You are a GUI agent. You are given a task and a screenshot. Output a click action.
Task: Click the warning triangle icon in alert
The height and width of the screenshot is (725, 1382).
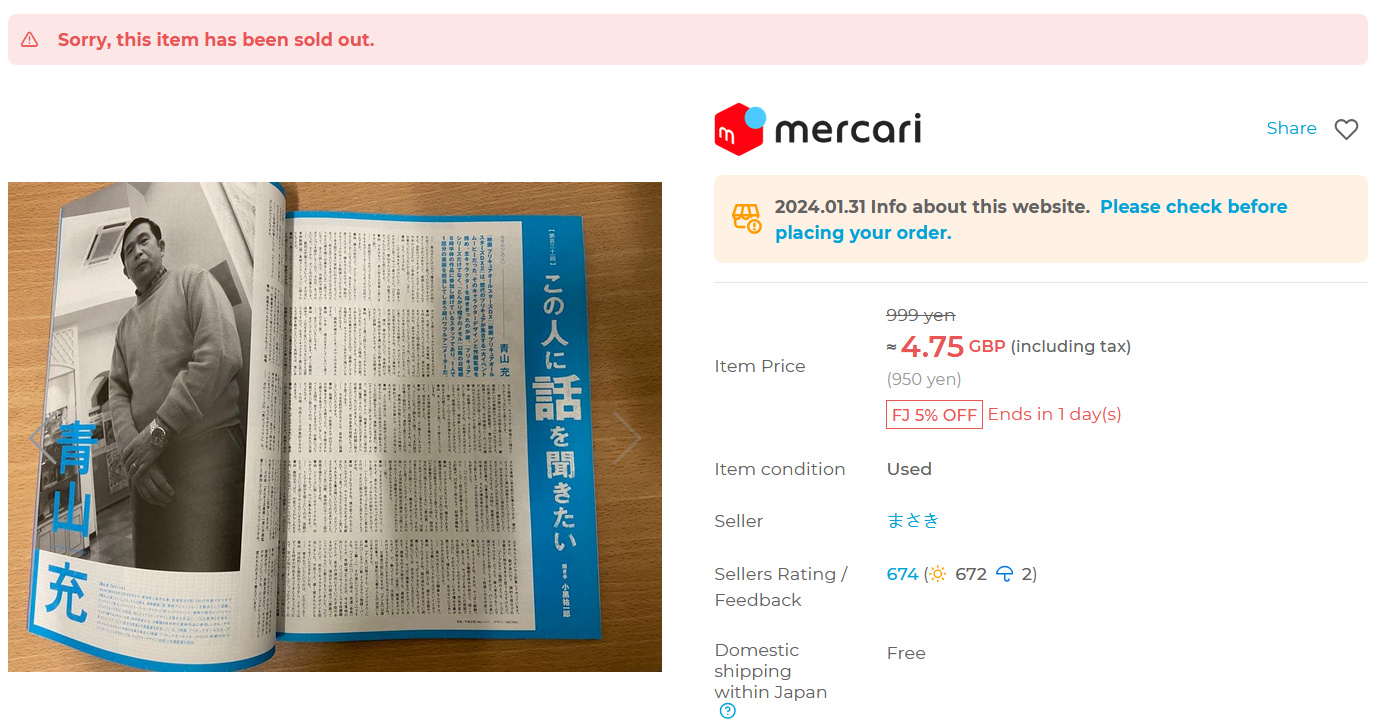[x=30, y=40]
